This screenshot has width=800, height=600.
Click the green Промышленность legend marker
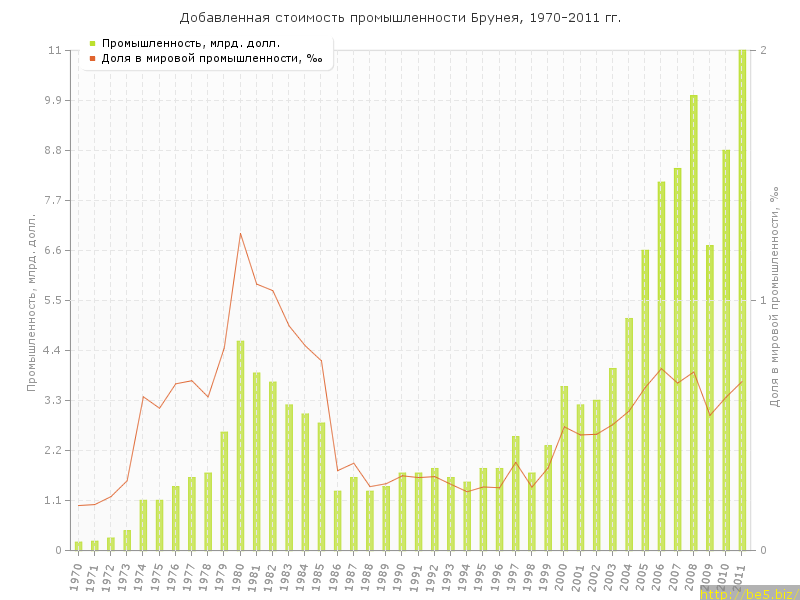(x=92, y=43)
